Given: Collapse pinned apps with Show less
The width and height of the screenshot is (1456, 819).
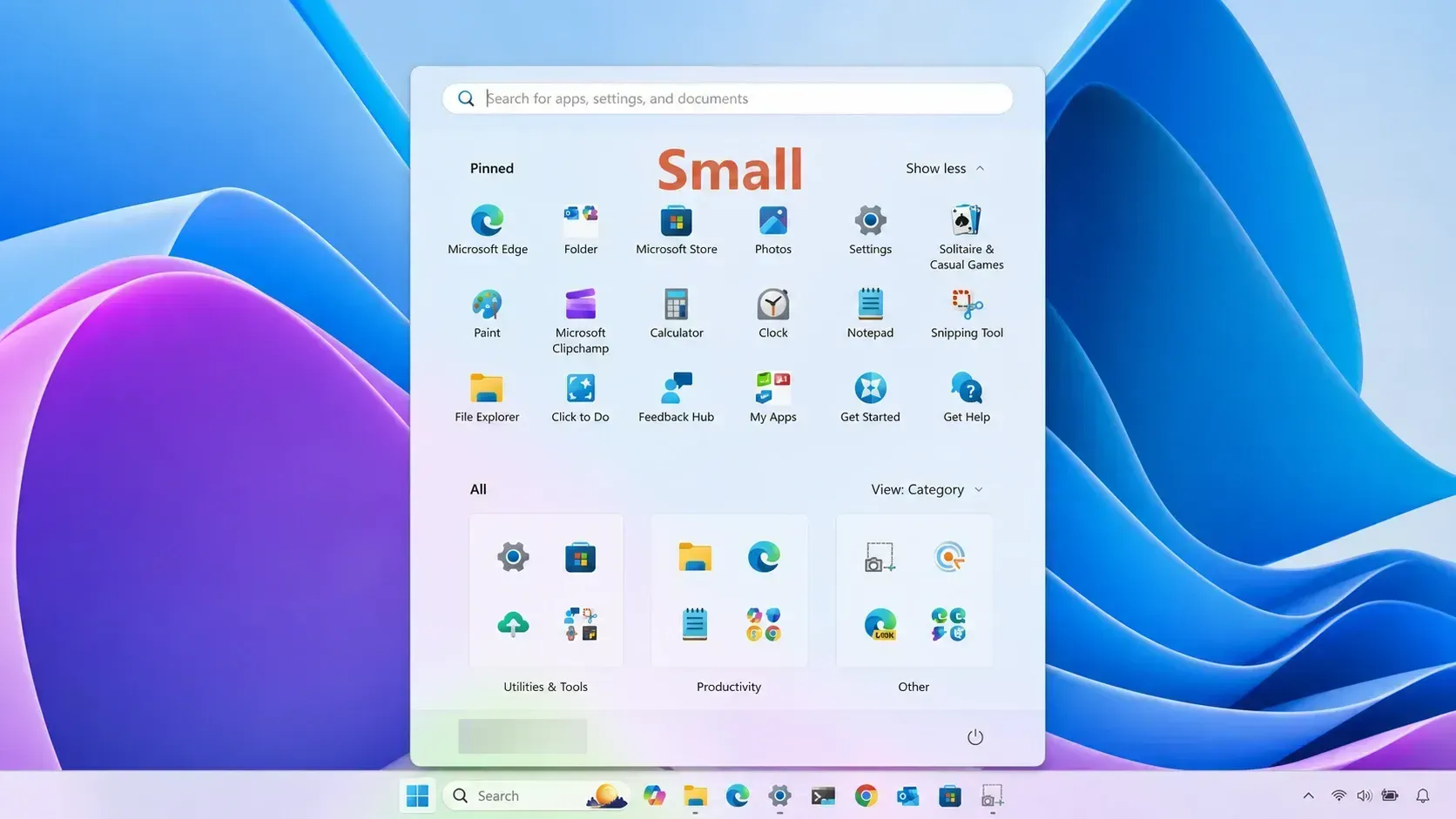Looking at the screenshot, I should (945, 168).
